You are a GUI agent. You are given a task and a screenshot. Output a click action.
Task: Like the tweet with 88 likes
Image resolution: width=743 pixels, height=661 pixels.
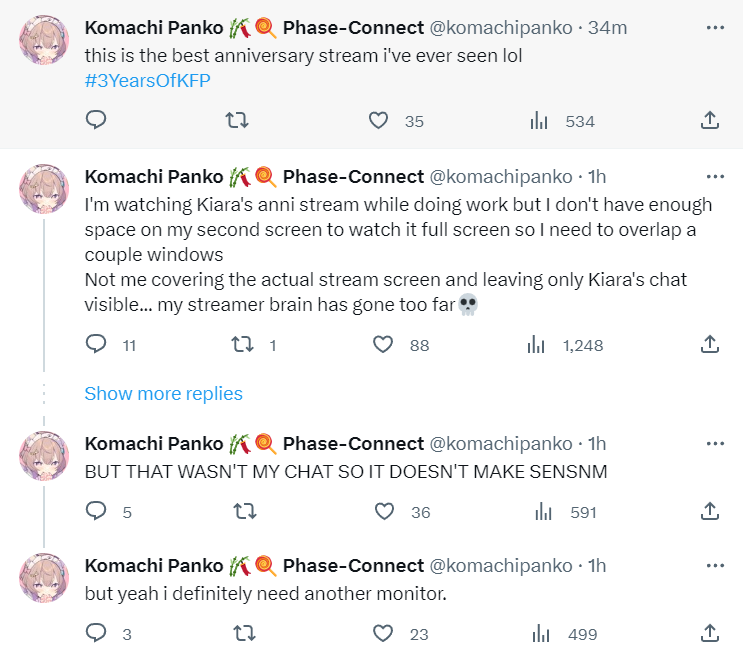pyautogui.click(x=382, y=345)
